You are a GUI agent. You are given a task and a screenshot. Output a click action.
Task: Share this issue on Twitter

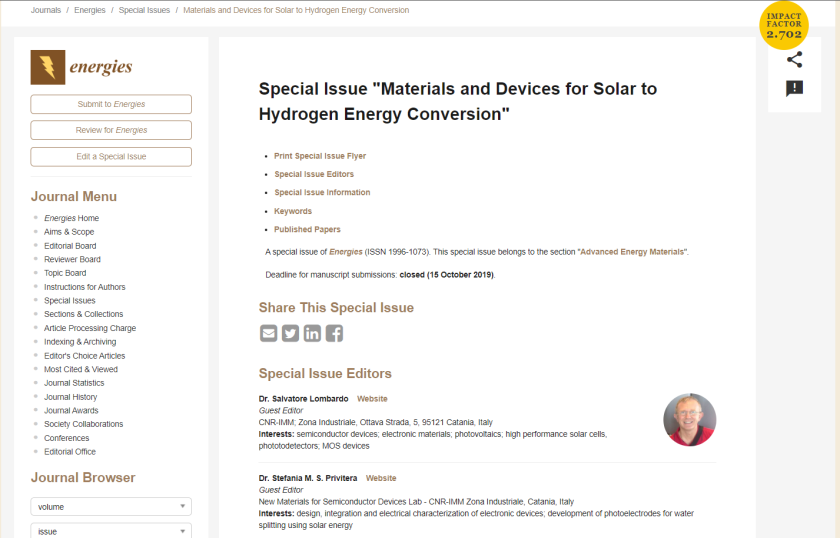coord(290,333)
